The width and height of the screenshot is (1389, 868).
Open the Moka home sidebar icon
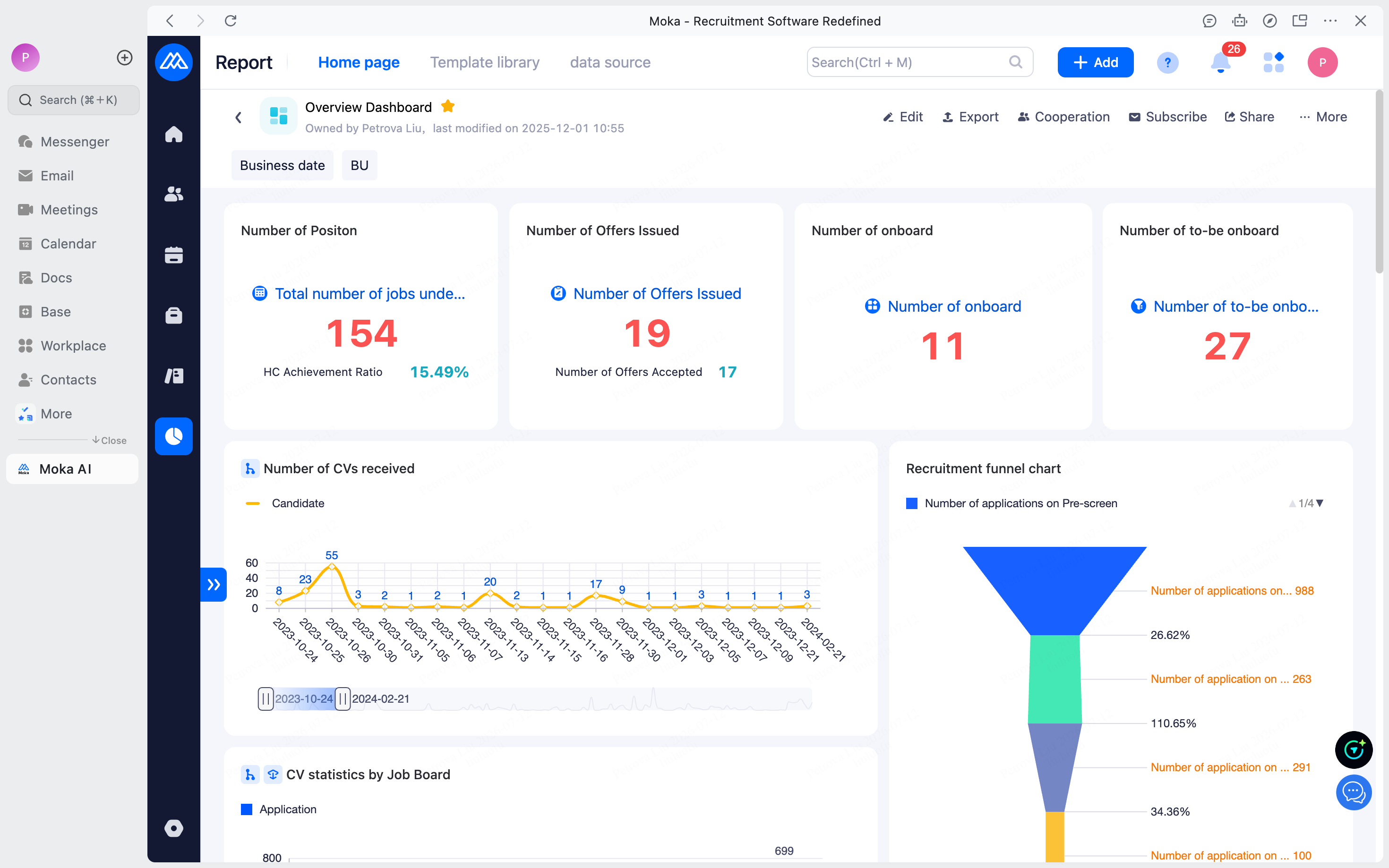[173, 134]
